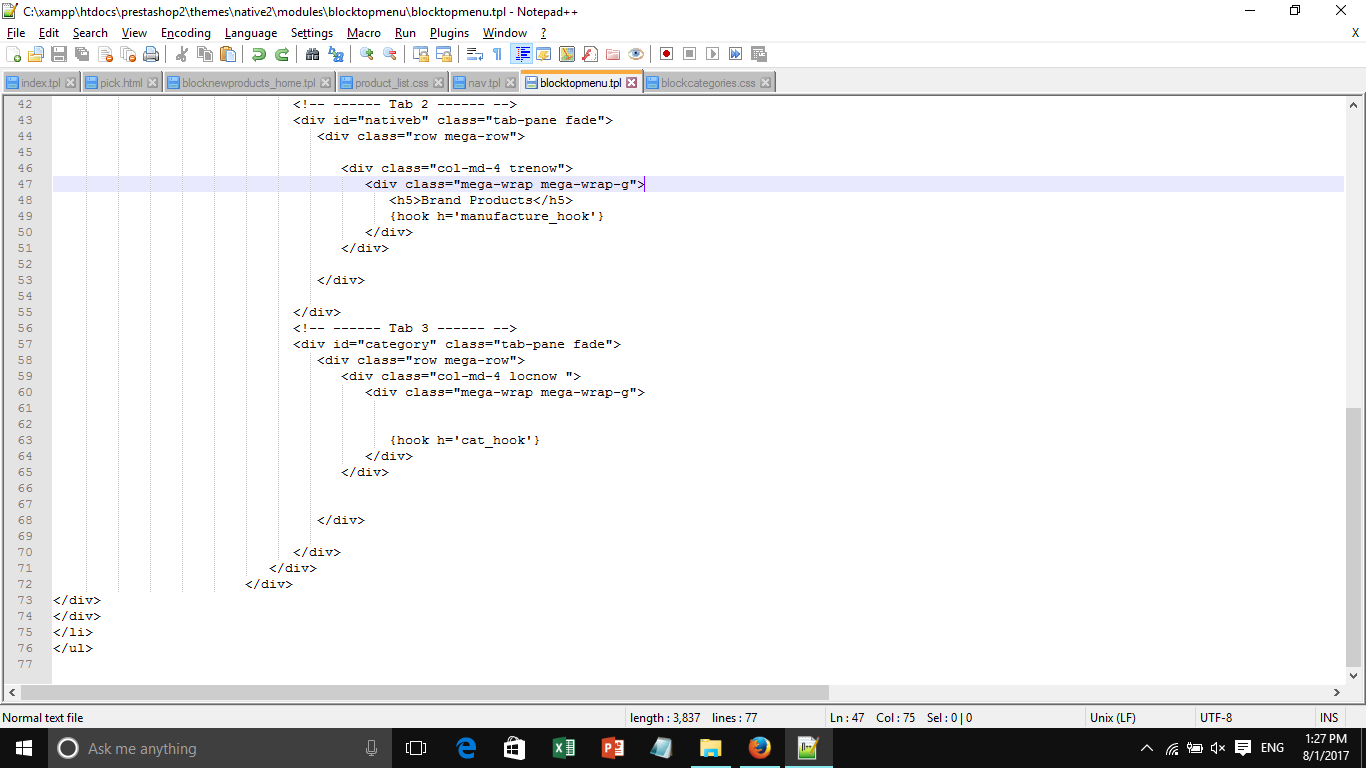Open Find with the binoculars icon
The image size is (1366, 768).
(313, 54)
